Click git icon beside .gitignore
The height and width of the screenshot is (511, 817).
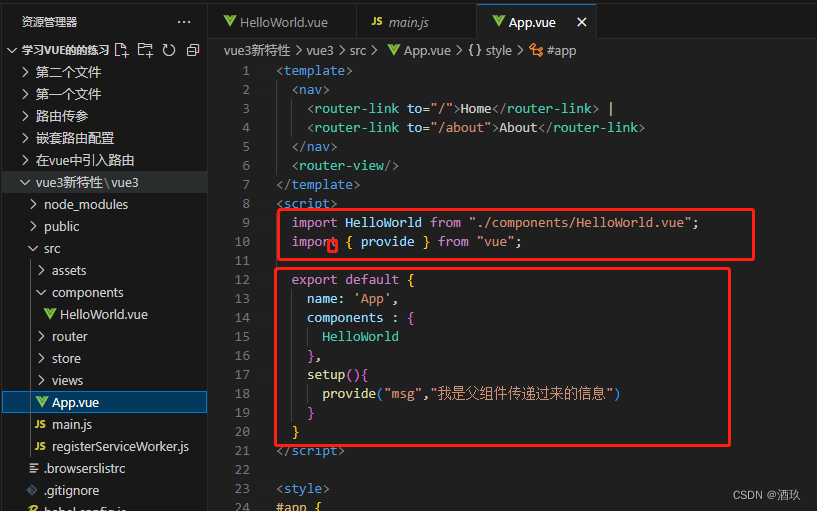(32, 490)
